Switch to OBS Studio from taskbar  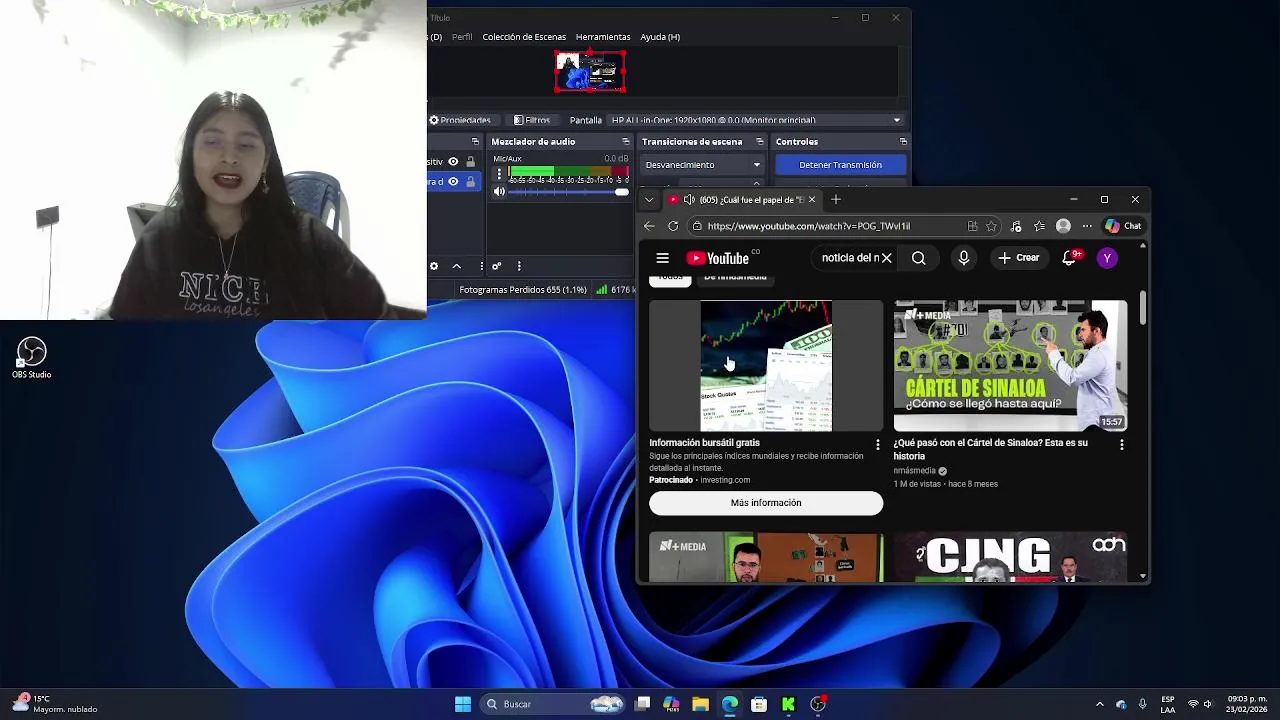818,704
